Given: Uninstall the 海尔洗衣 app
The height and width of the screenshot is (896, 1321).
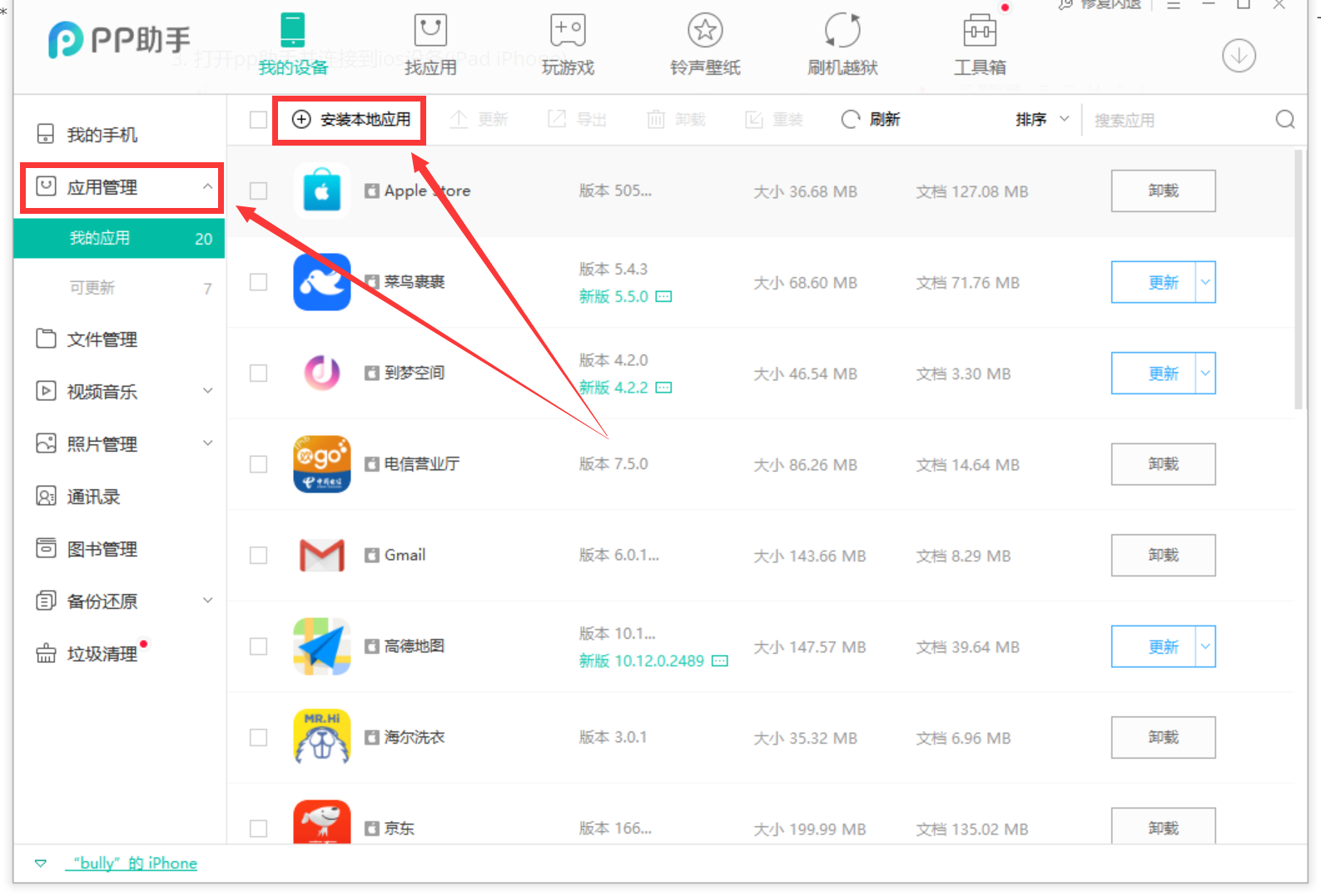Looking at the screenshot, I should (1163, 737).
